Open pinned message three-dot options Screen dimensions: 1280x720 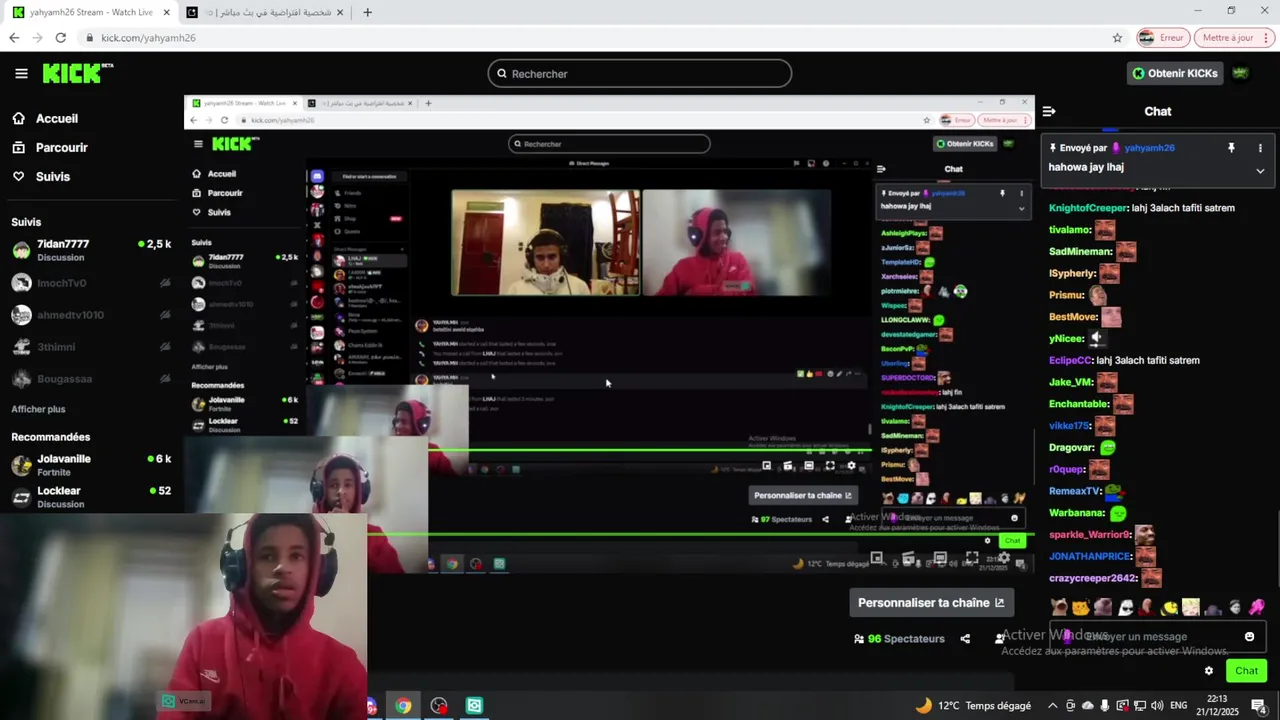[x=1260, y=148]
